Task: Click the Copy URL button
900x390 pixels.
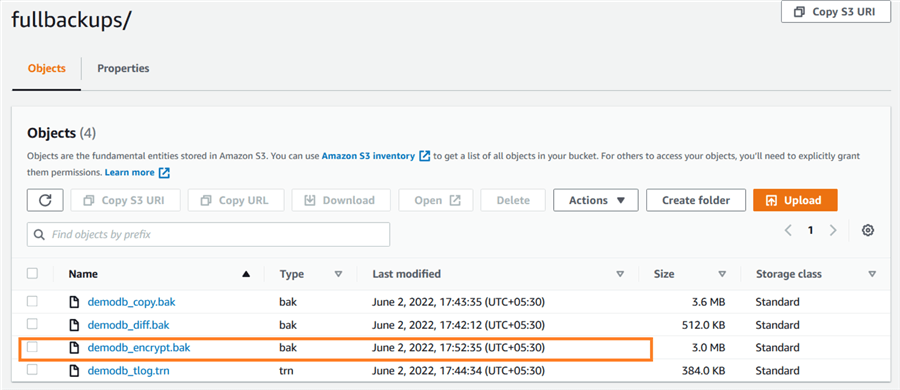Action: [236, 200]
